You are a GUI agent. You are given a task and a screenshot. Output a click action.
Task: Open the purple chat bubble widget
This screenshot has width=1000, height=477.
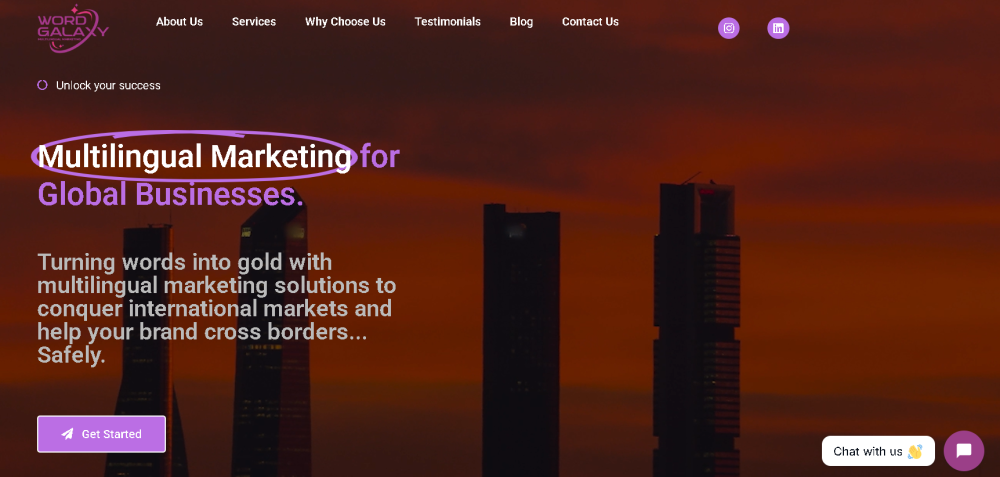pos(964,451)
